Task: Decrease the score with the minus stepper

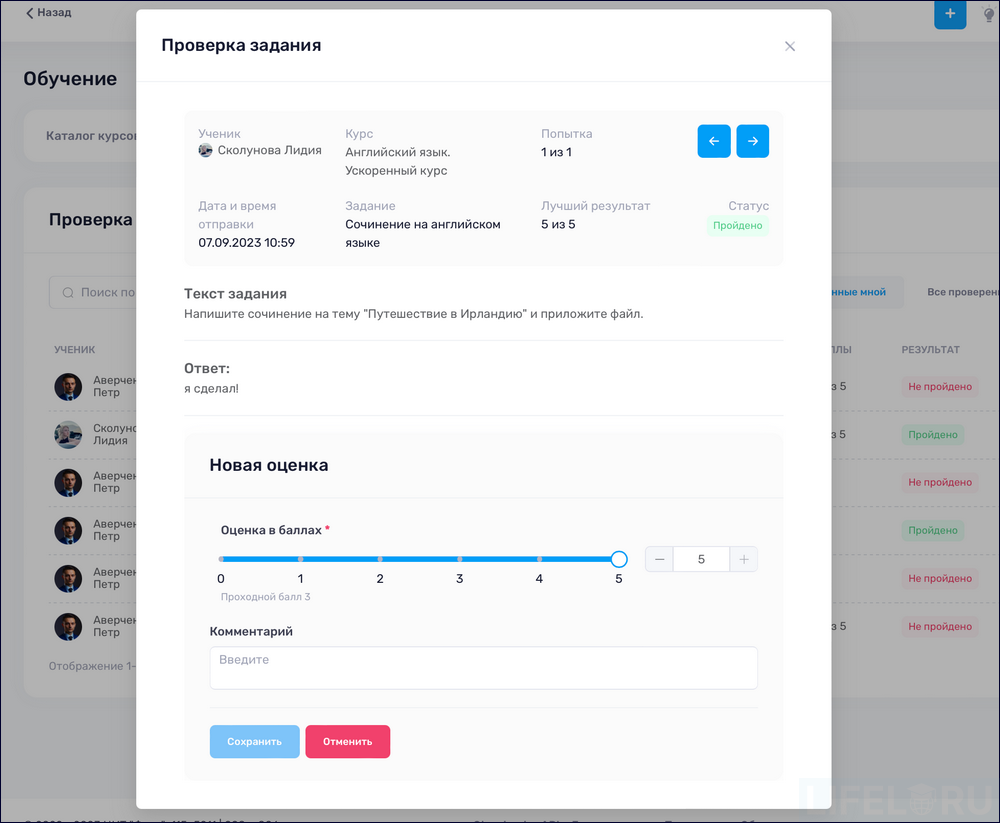Action: (x=659, y=559)
